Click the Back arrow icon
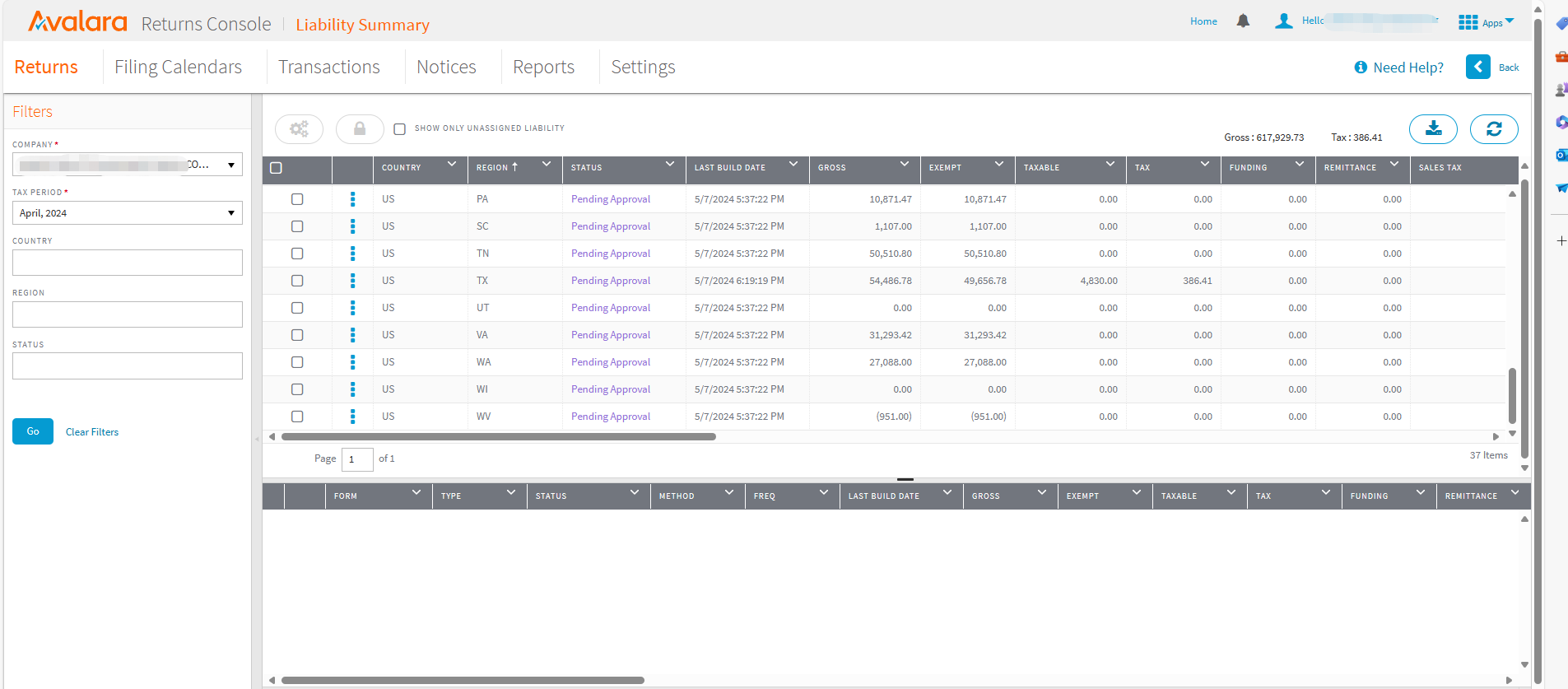This screenshot has height=689, width=1568. pos(1478,67)
